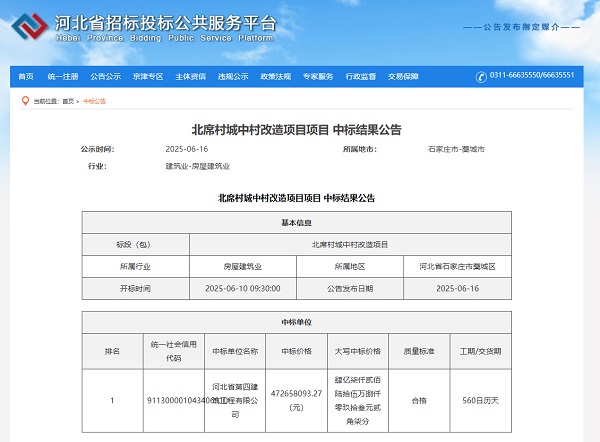Go to the 统一注册 menu item
Viewport: 600px width, 442px height.
(63, 76)
